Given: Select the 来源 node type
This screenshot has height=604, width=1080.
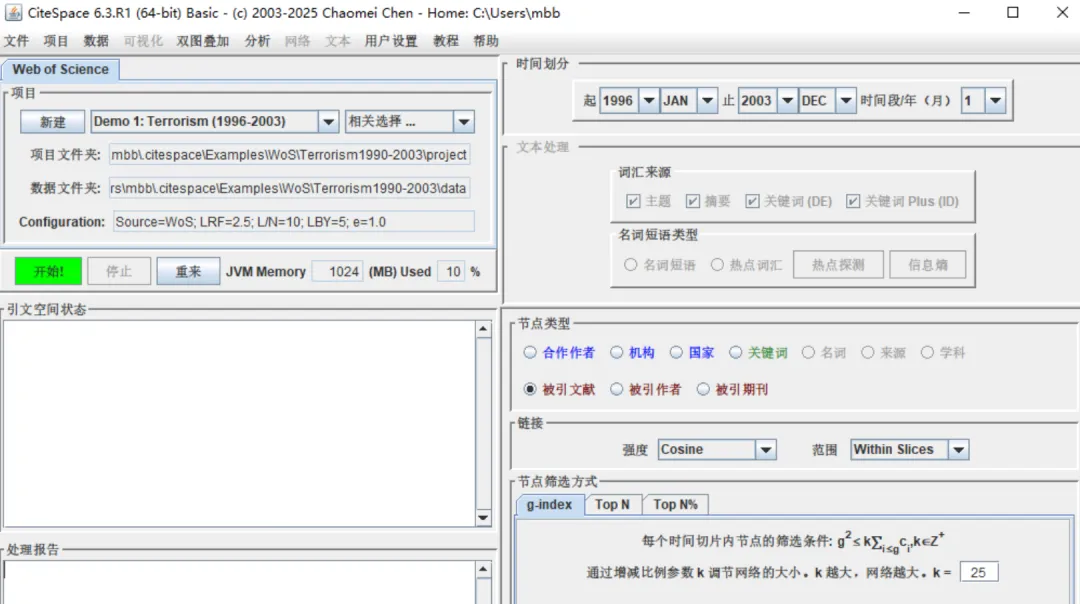Looking at the screenshot, I should point(868,353).
